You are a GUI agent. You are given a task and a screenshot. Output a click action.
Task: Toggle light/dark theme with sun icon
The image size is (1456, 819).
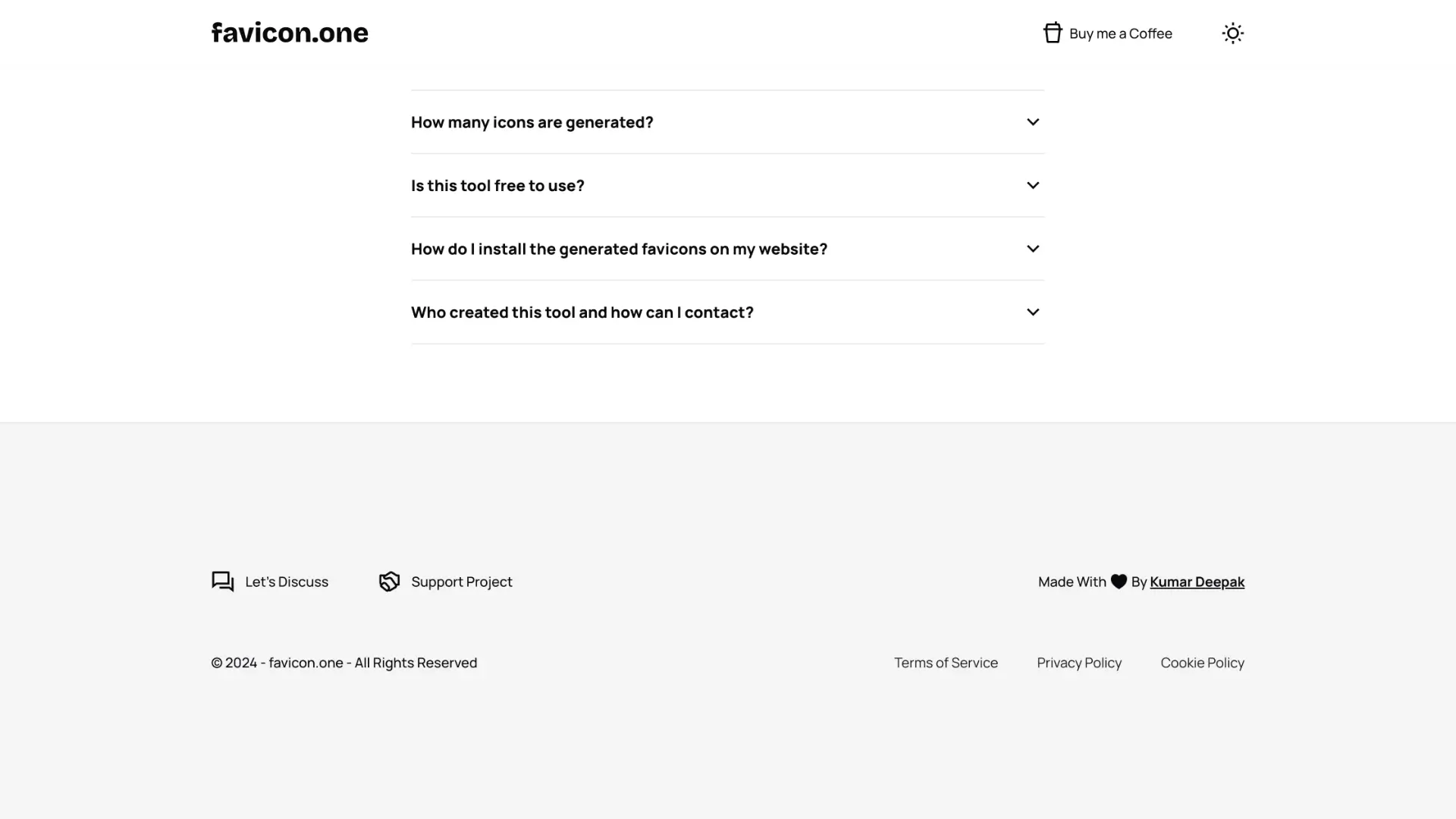[x=1232, y=33]
